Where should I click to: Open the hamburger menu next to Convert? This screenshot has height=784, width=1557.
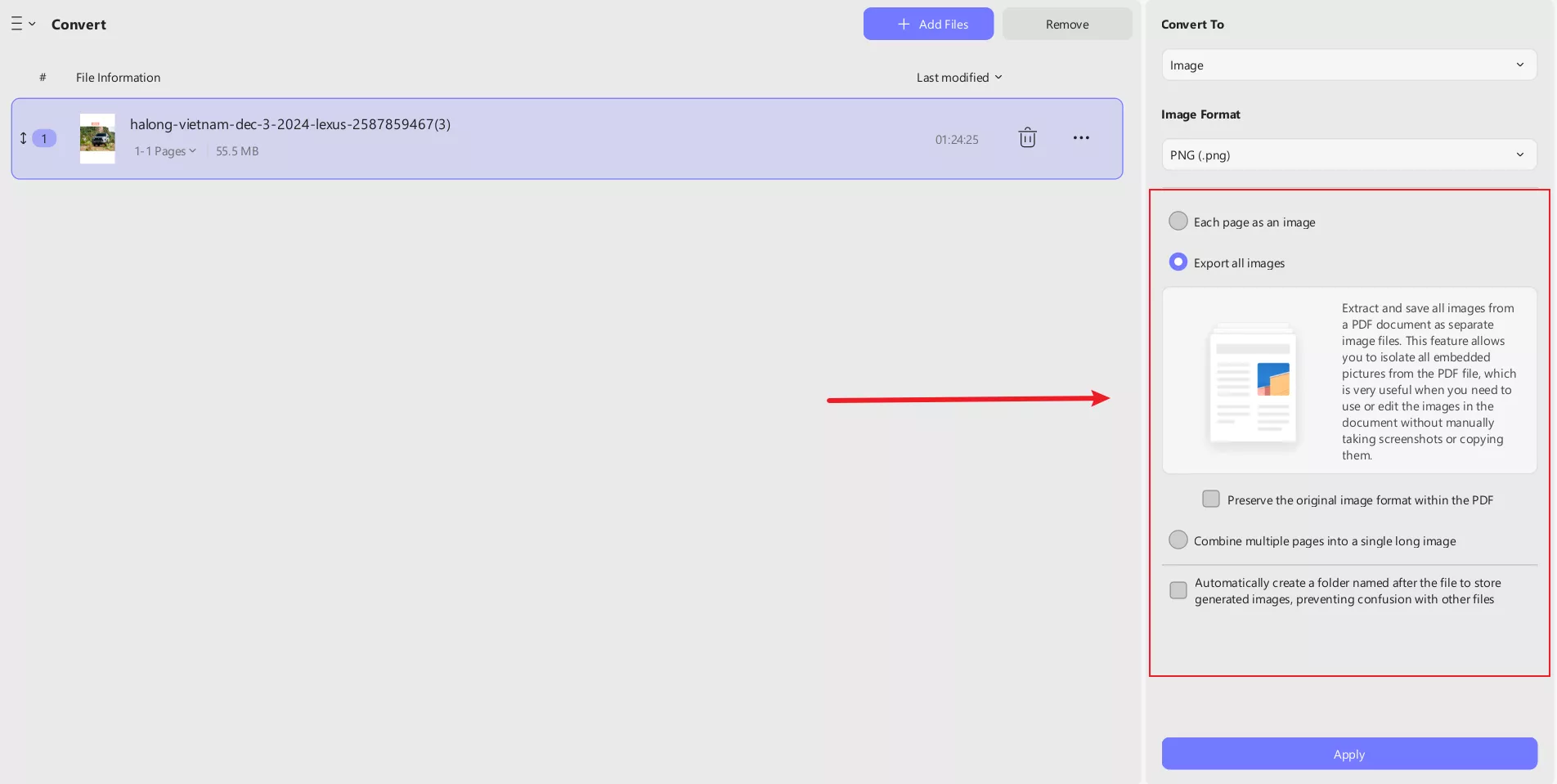point(22,25)
